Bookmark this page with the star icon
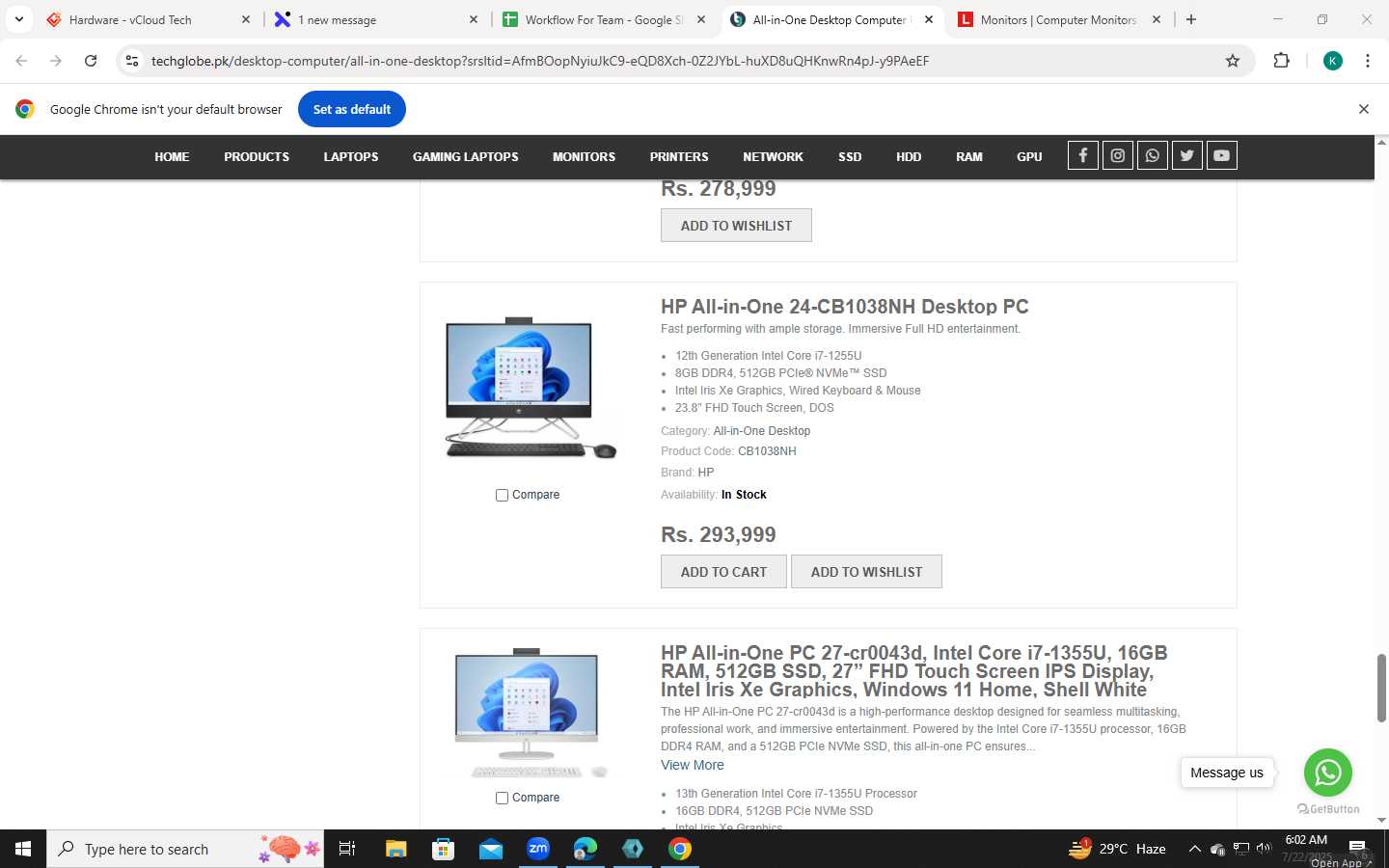1389x868 pixels. coord(1233,61)
